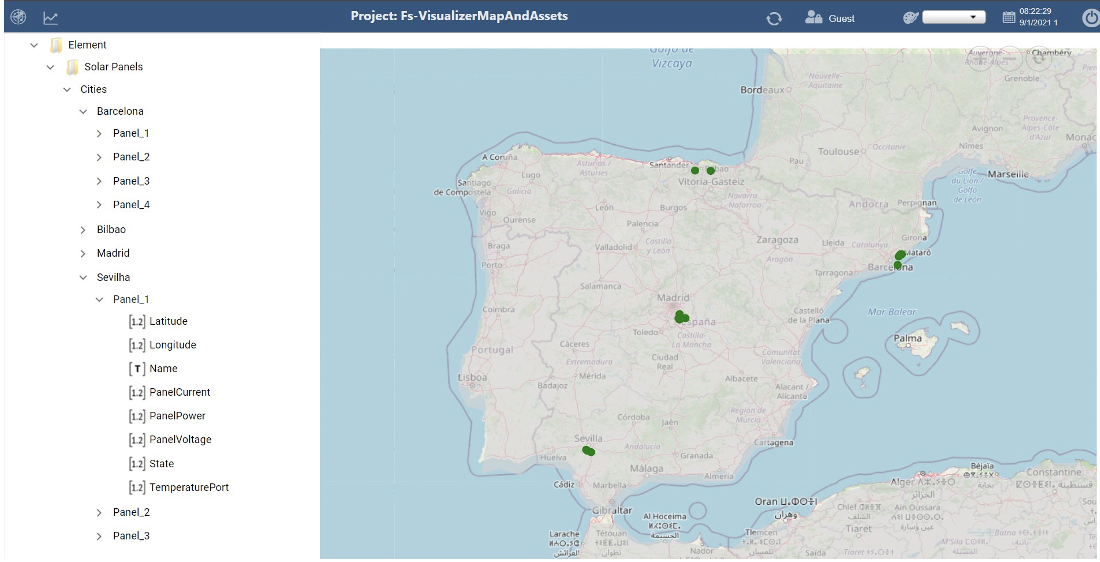Image resolution: width=1100 pixels, height=562 pixels.
Task: Click the Solar Panels folder icon
Action: [x=72, y=67]
